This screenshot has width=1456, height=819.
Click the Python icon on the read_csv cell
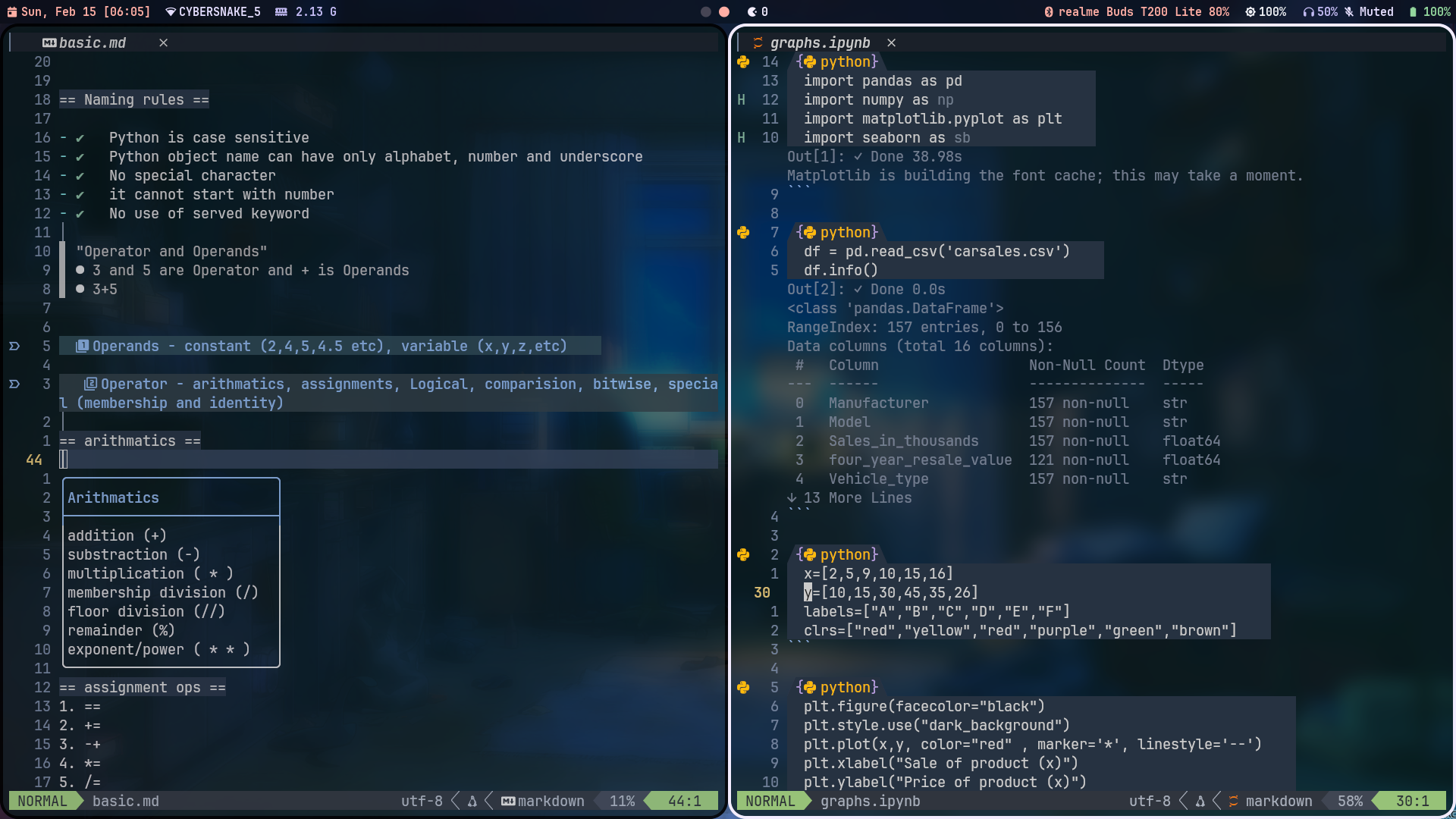[x=743, y=233]
